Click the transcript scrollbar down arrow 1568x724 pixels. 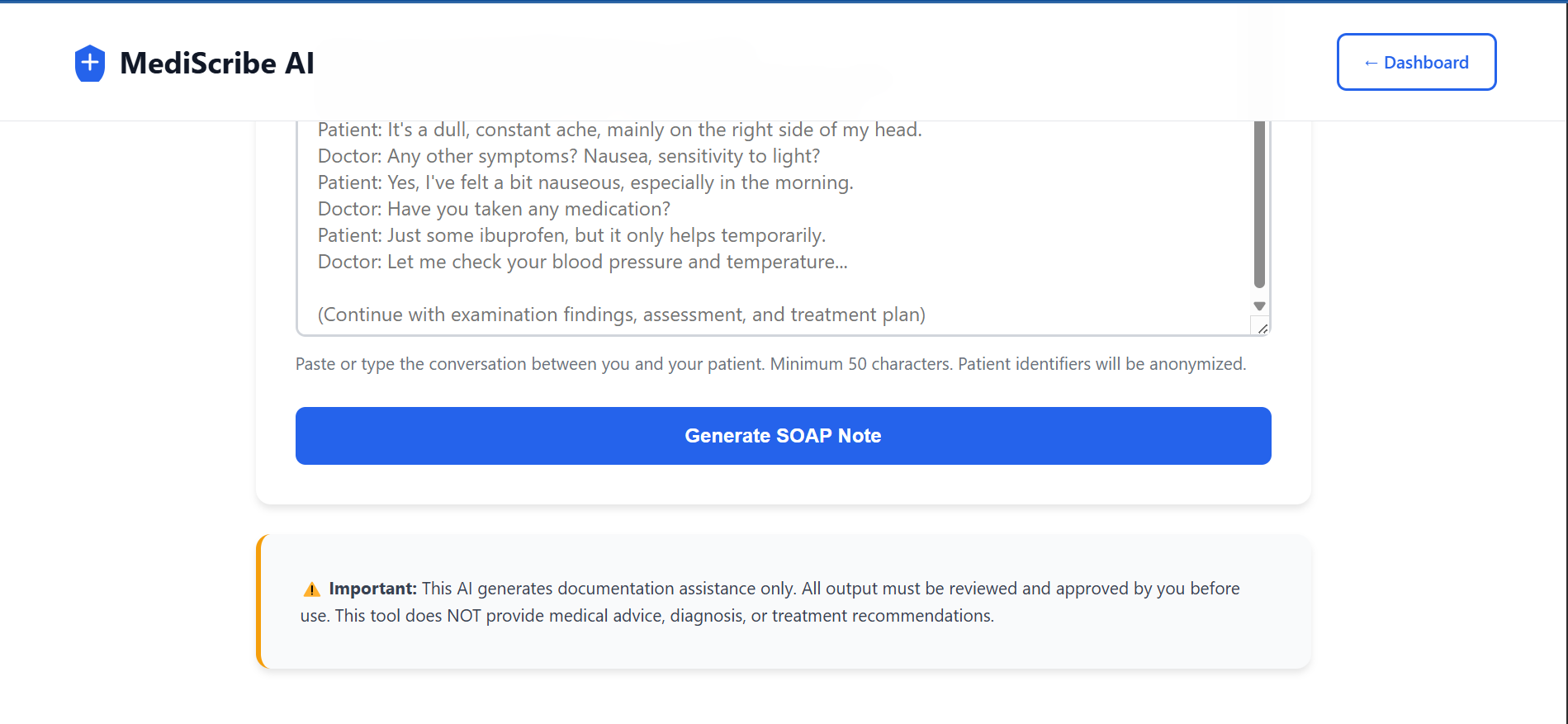tap(1259, 306)
